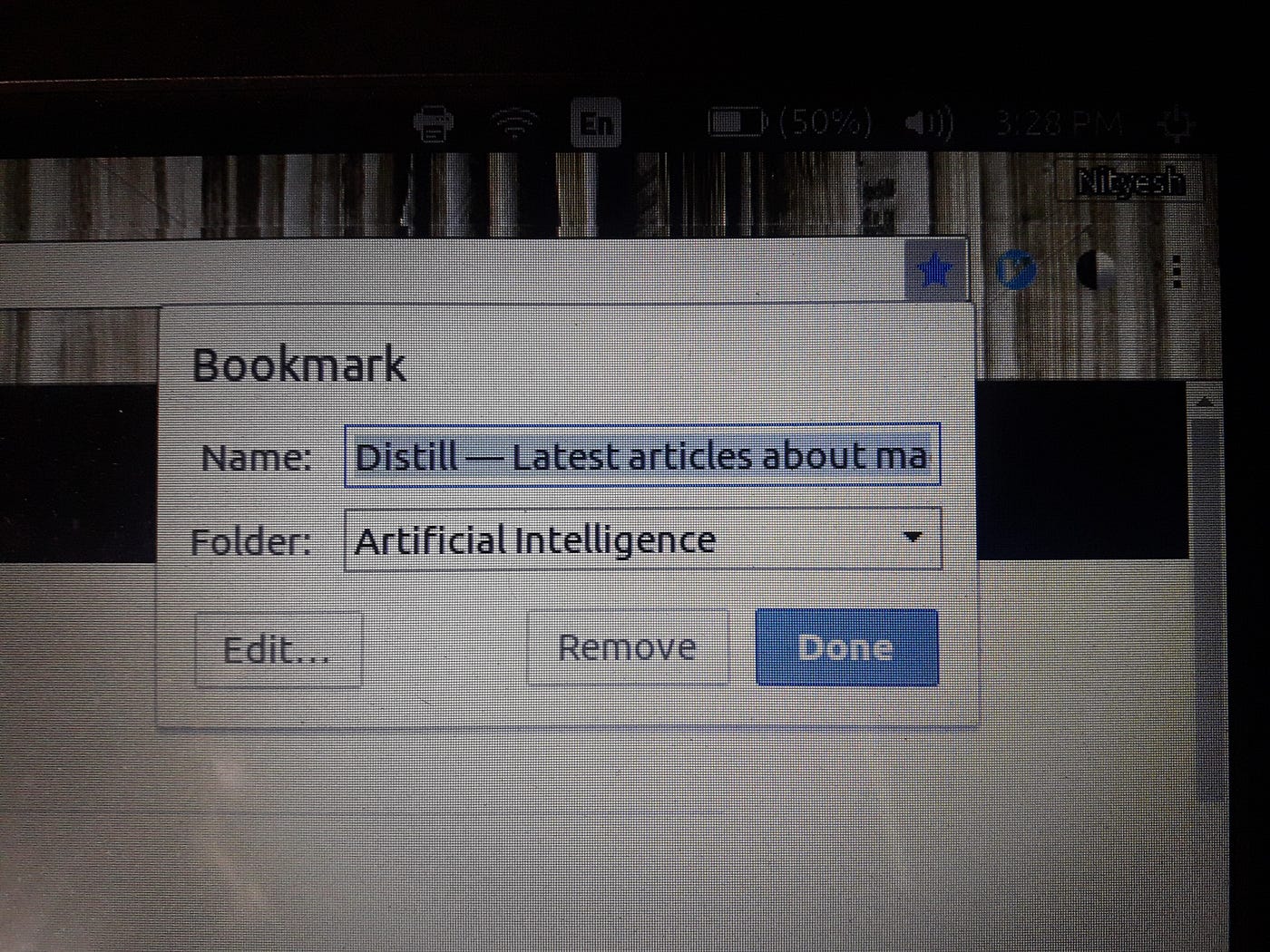Open the printer indicator in top panel
The width and height of the screenshot is (1270, 952).
(434, 123)
